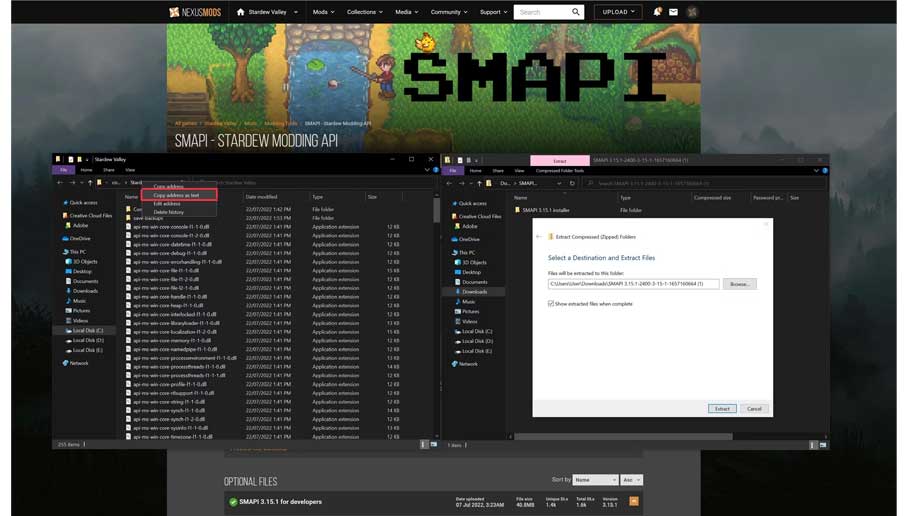Select Local Disk (C:) in Stardew Valley window

85,331
